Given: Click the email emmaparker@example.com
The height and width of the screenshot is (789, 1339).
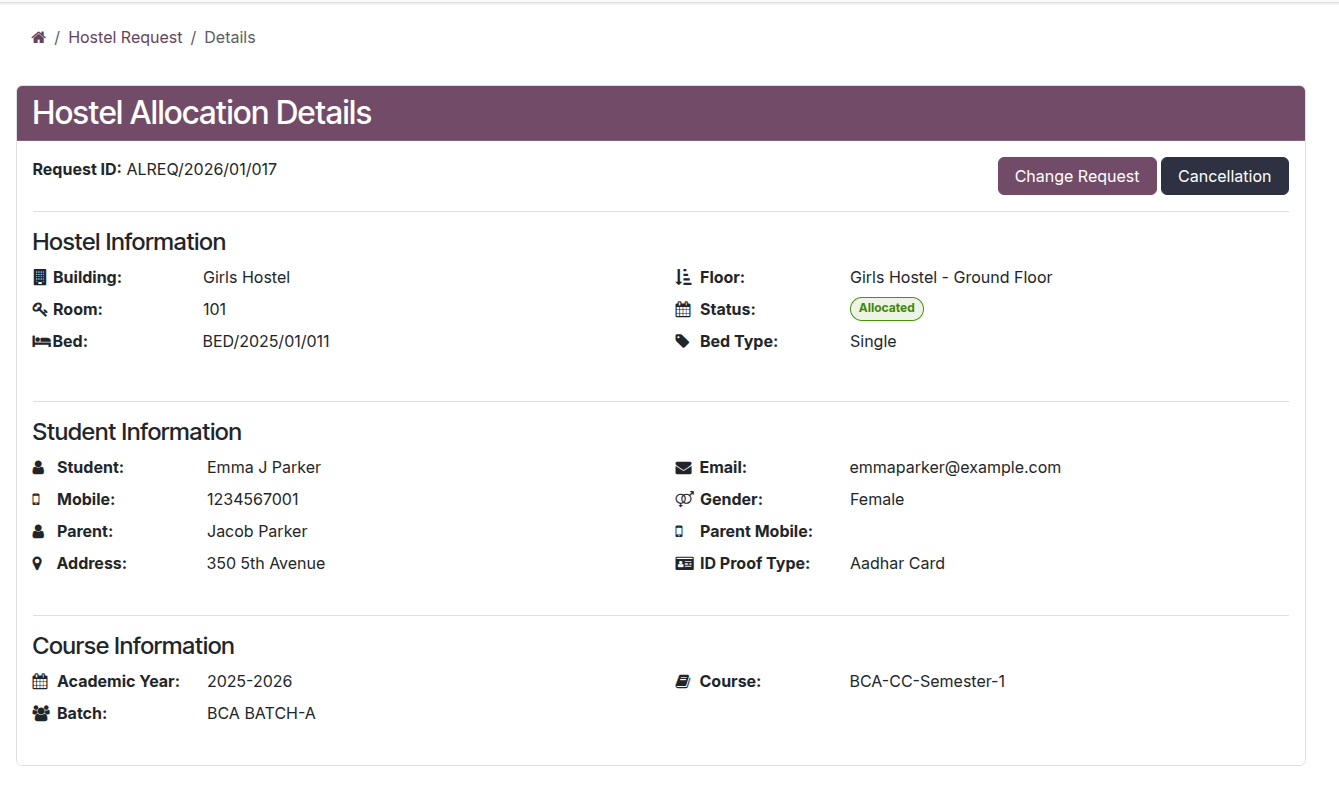Looking at the screenshot, I should pos(955,468).
